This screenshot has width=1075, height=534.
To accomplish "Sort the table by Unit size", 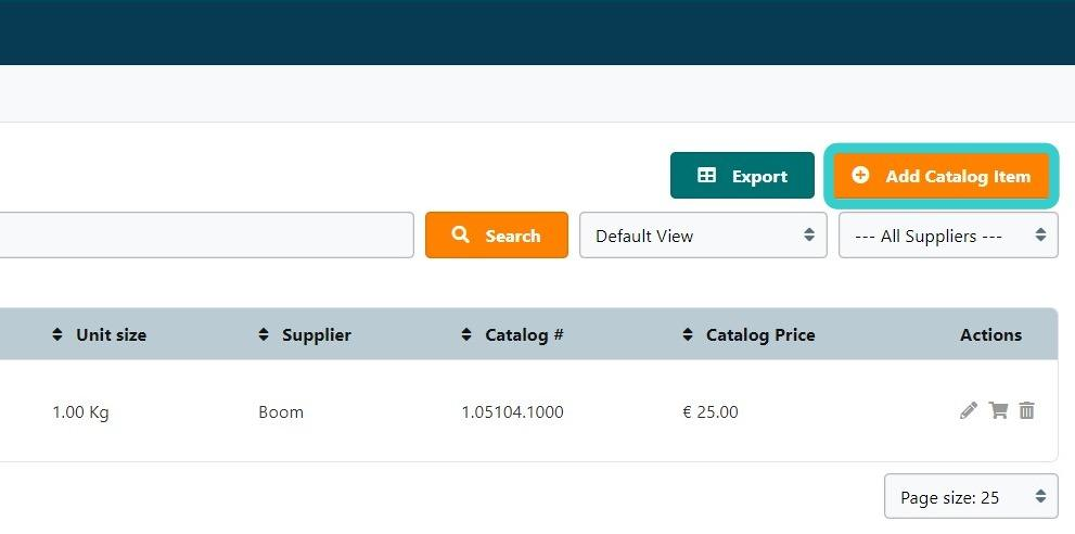I will (100, 335).
